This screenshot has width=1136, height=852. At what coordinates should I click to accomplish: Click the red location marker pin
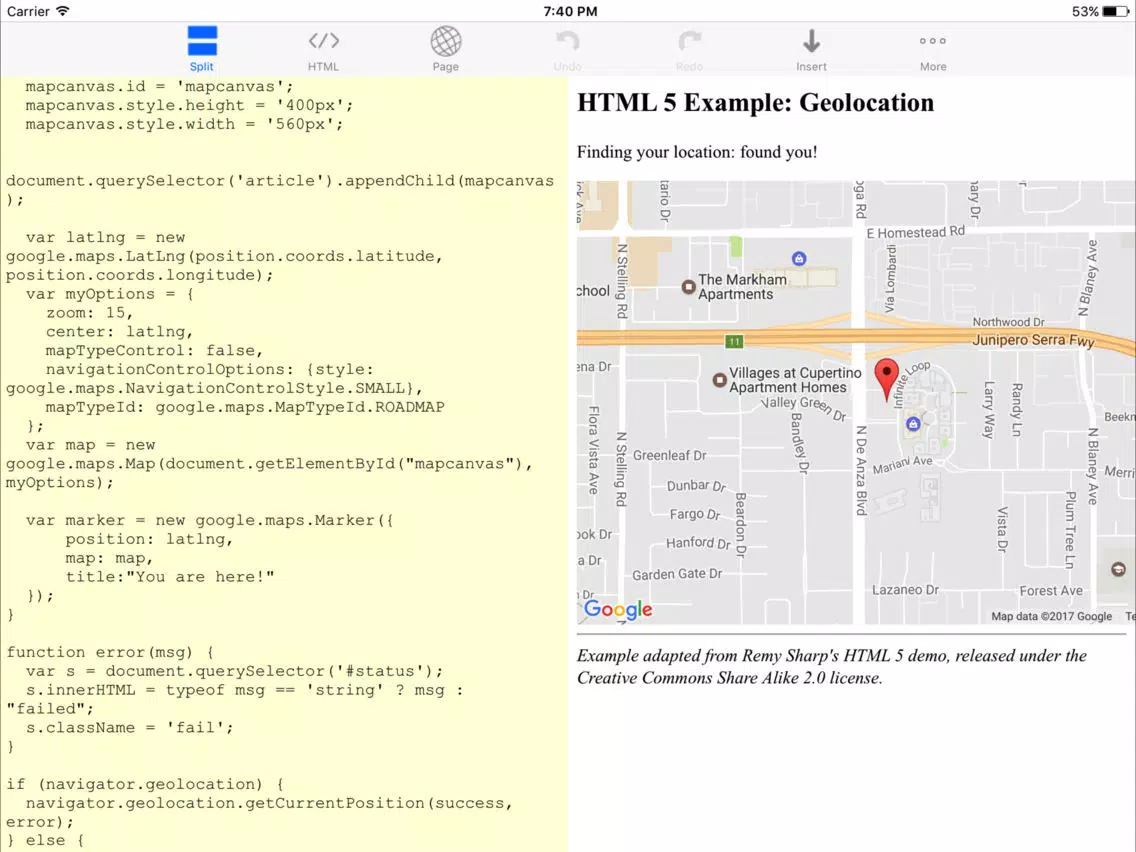(x=887, y=379)
